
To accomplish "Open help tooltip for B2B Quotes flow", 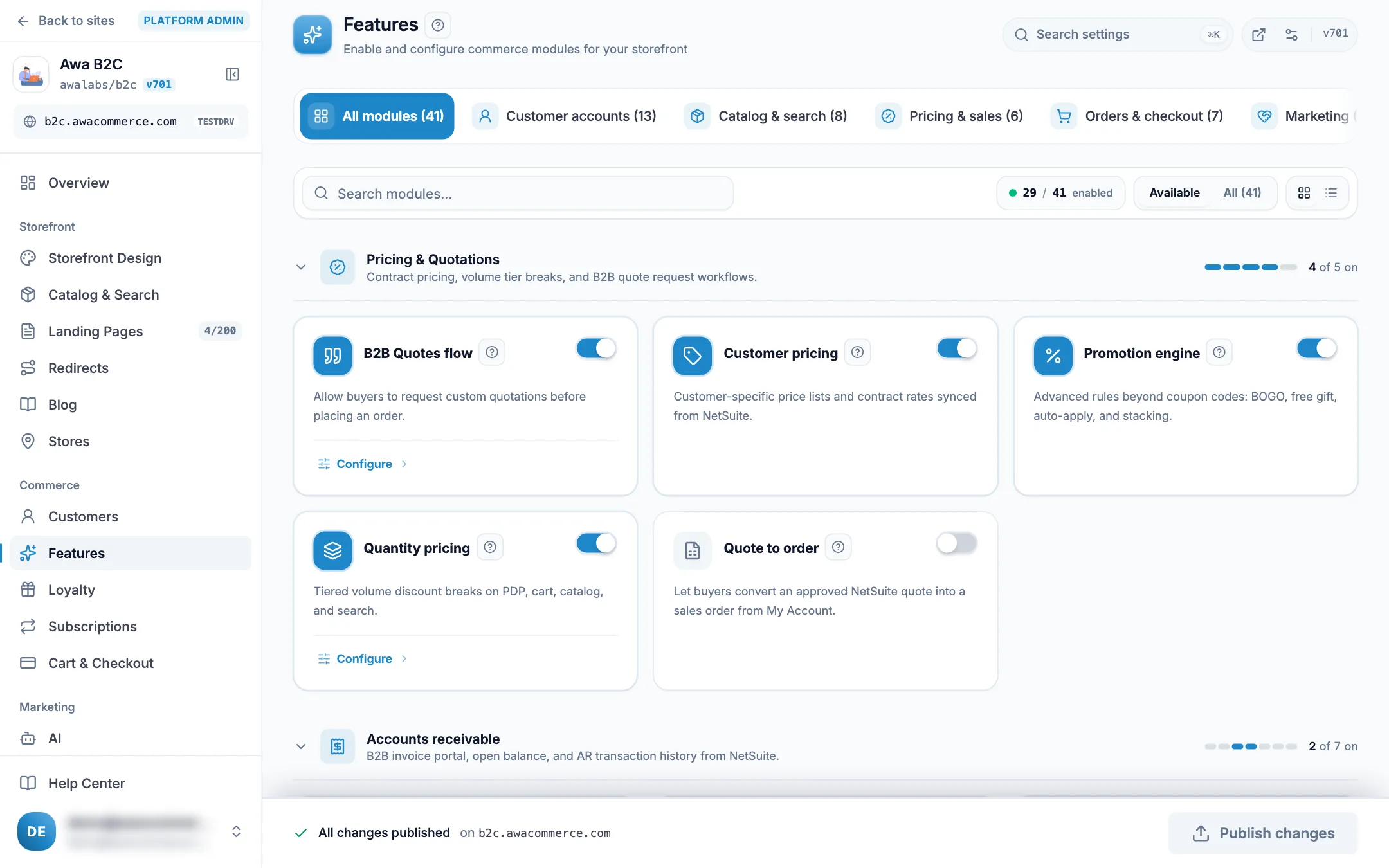I will (492, 352).
